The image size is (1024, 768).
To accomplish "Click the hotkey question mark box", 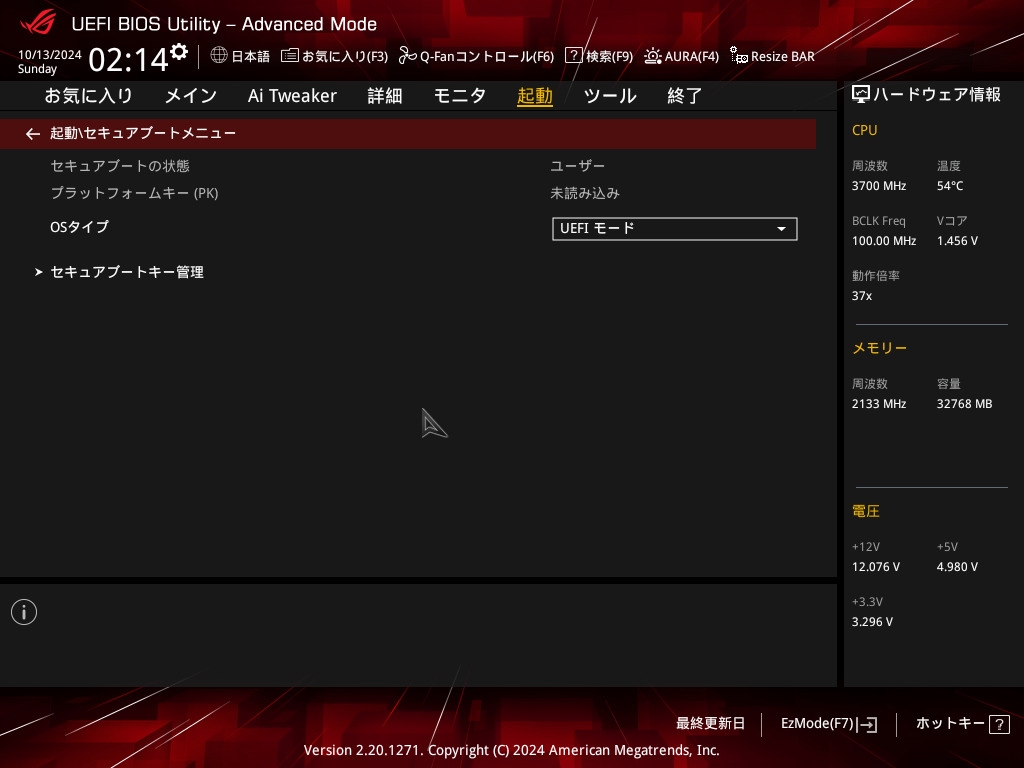I will tap(999, 724).
